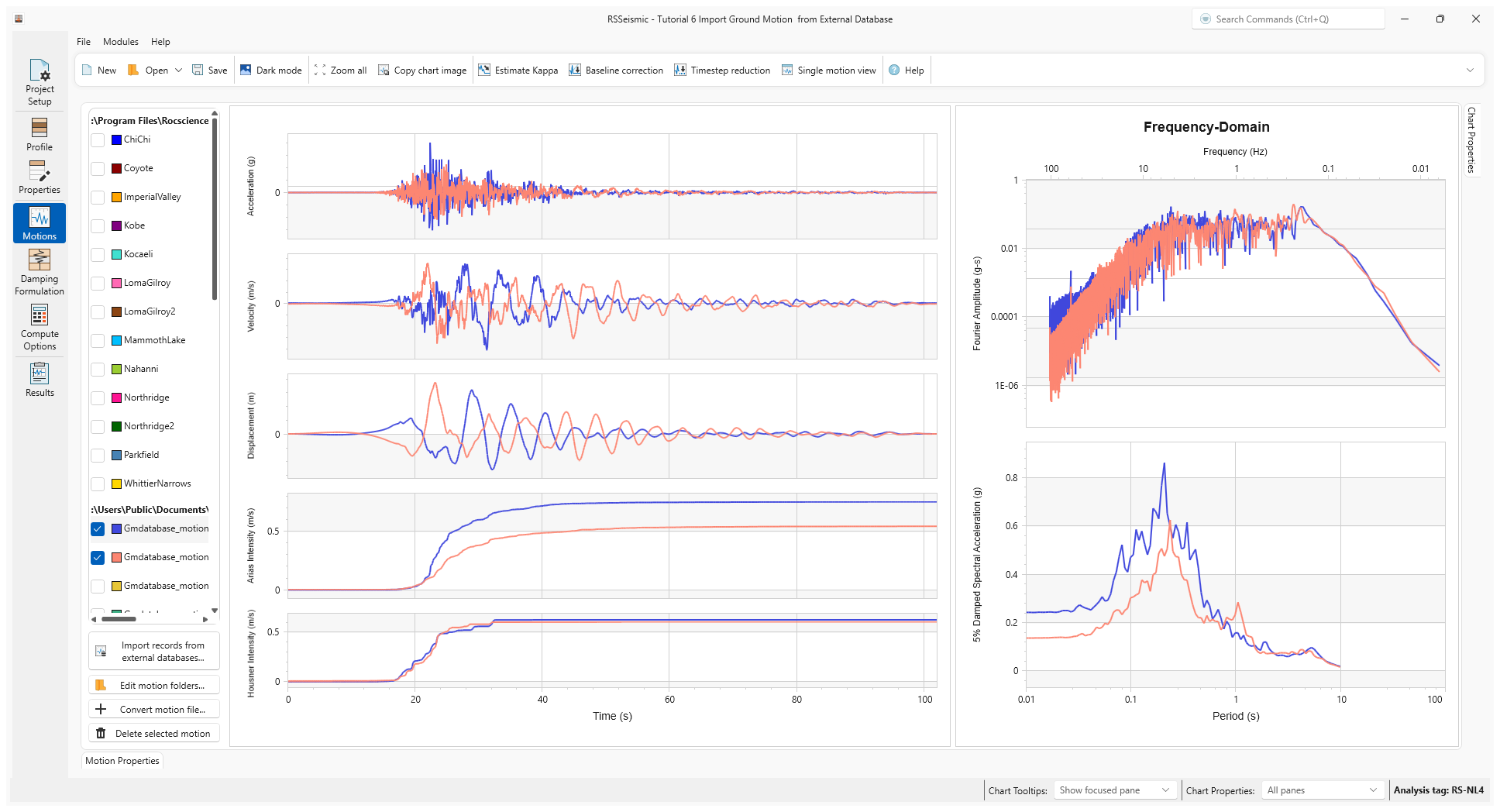
Task: Open the Profile panel
Action: 39,132
